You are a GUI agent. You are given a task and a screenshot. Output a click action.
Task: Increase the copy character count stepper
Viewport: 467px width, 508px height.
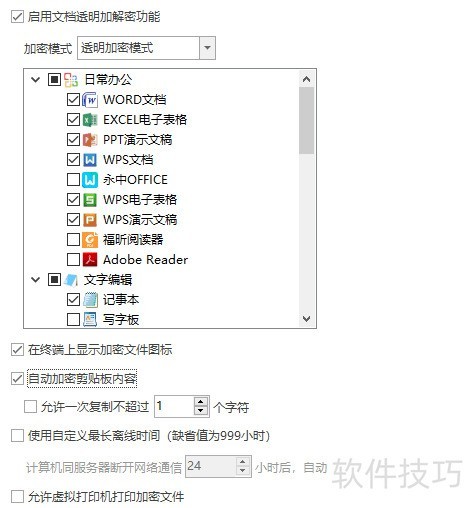point(201,402)
